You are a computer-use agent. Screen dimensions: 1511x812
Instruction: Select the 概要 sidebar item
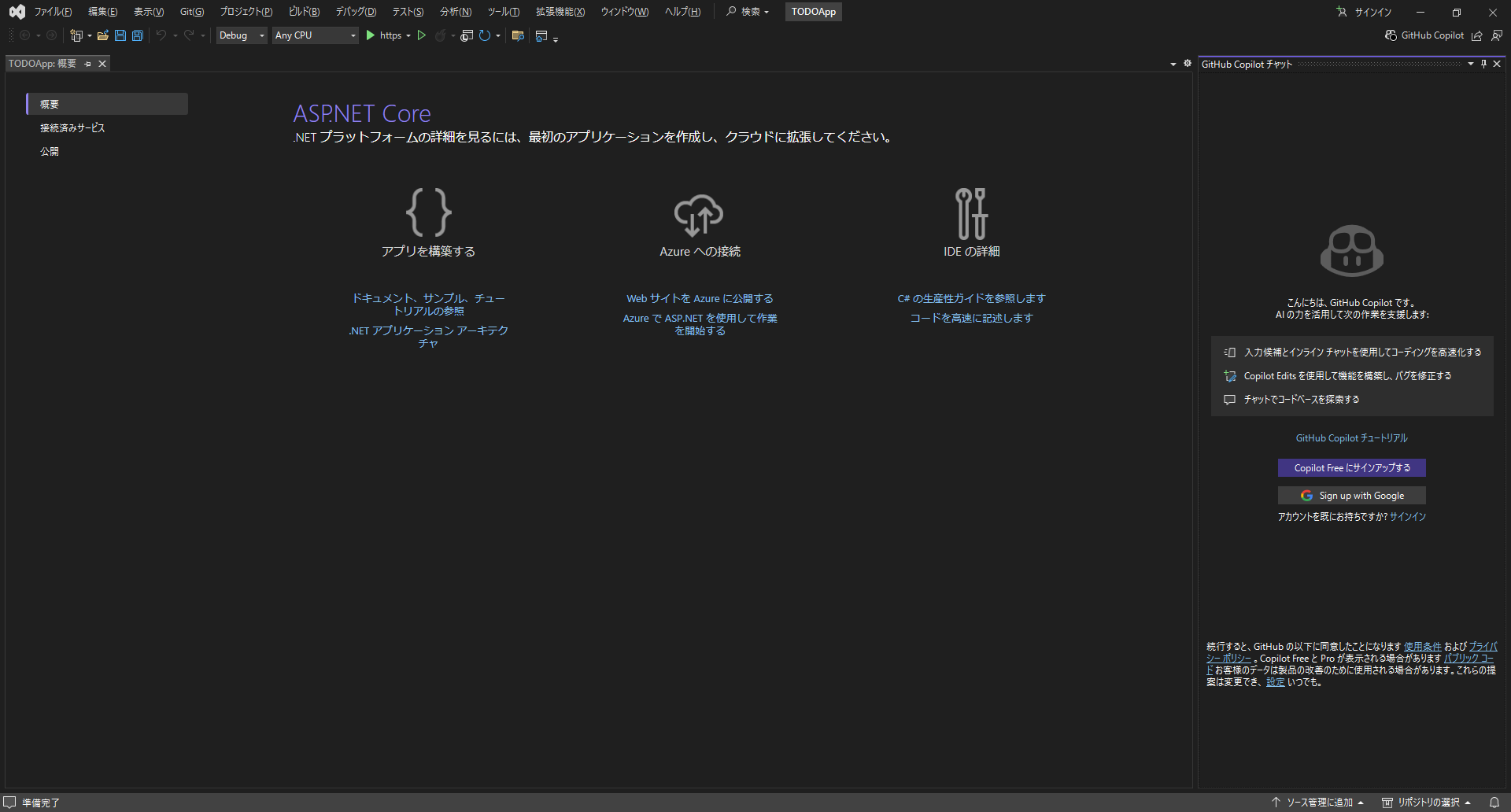coord(107,104)
